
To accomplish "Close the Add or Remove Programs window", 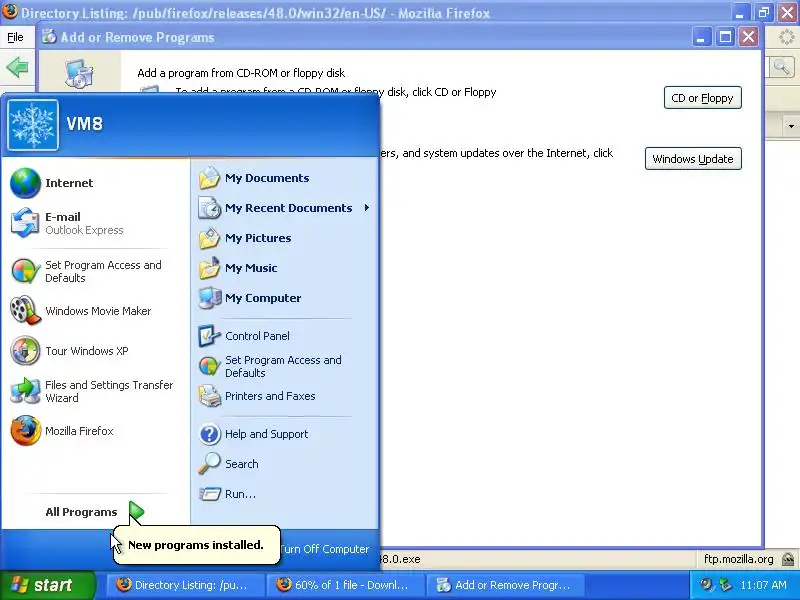I will (x=748, y=37).
